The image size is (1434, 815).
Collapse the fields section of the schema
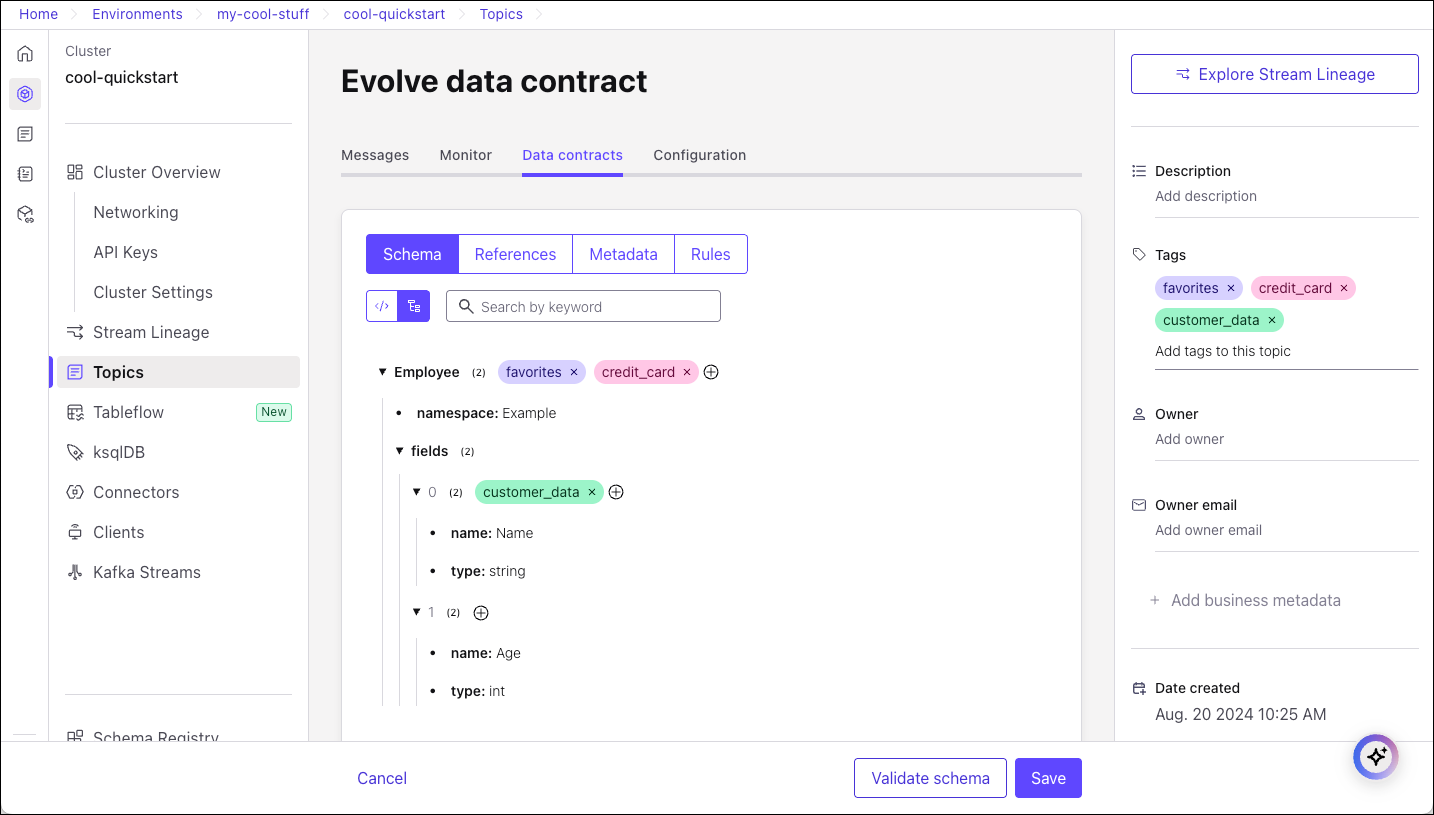point(399,451)
